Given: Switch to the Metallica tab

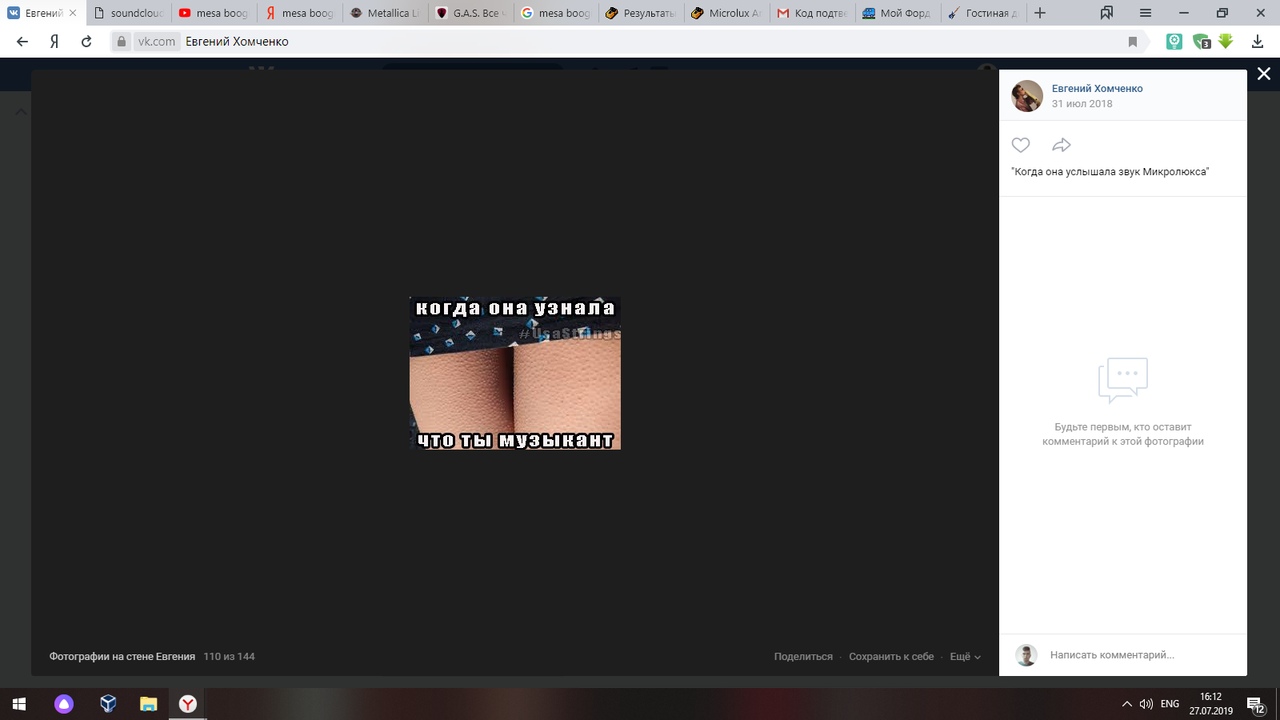Looking at the screenshot, I should point(383,13).
